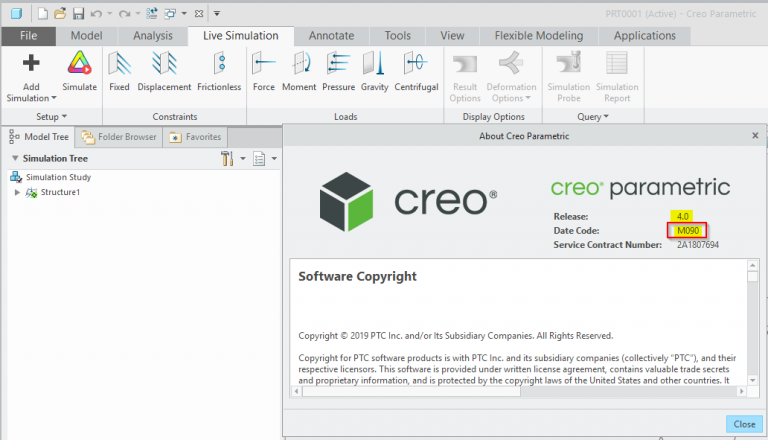The image size is (768, 440).
Task: Click the Regenerate icon in quick access toolbar
Action: [152, 14]
